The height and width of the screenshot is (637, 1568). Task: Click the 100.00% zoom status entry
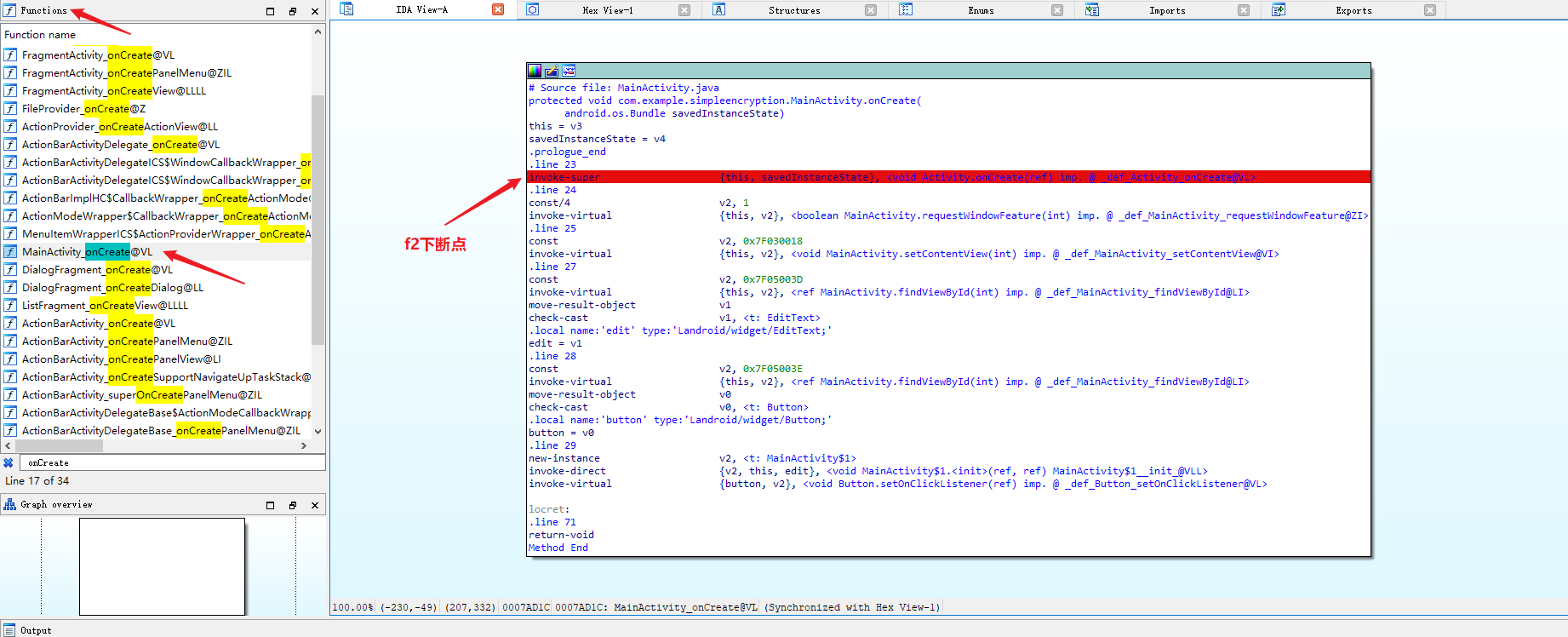tap(352, 607)
